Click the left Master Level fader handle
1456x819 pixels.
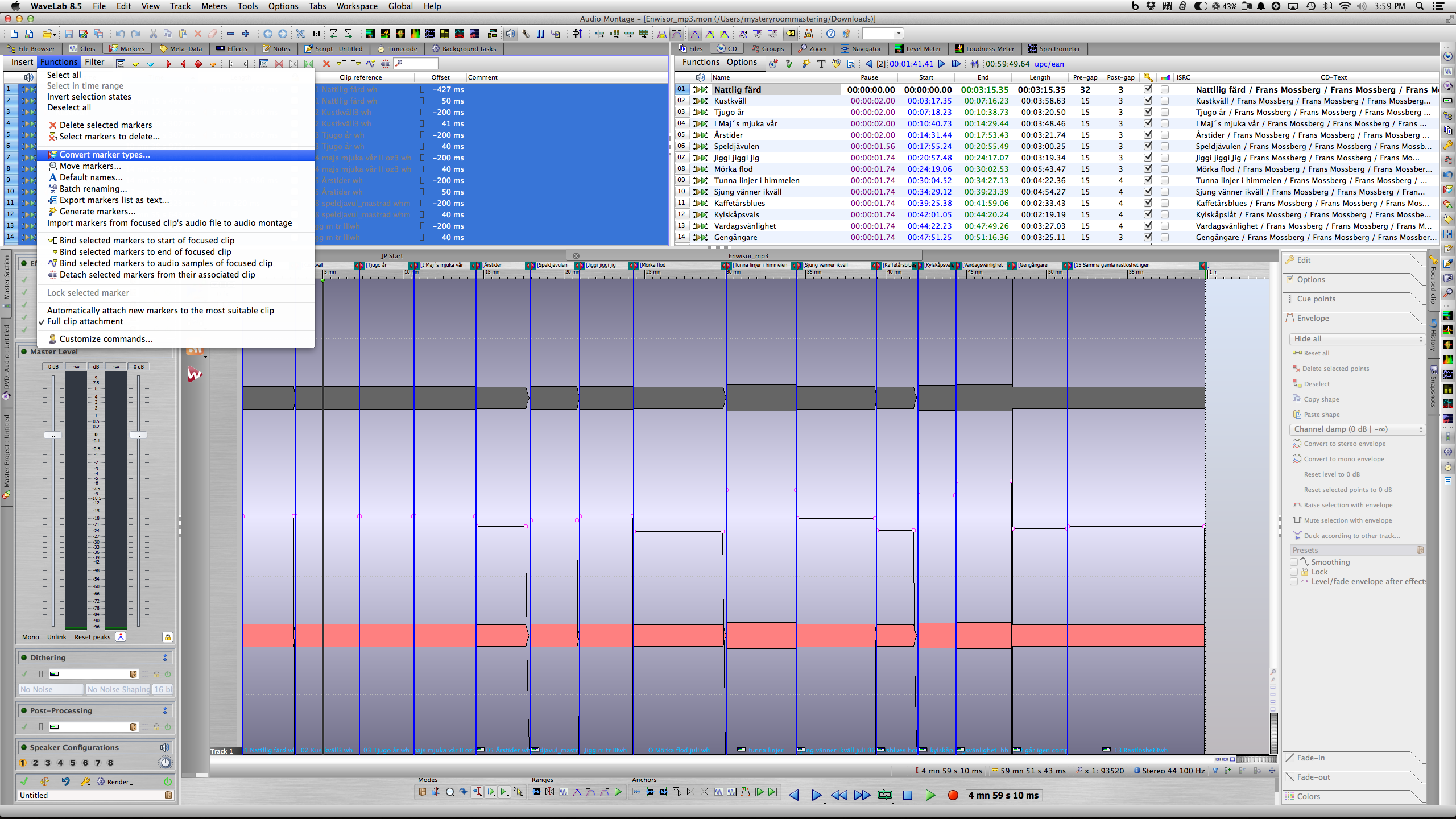52,435
